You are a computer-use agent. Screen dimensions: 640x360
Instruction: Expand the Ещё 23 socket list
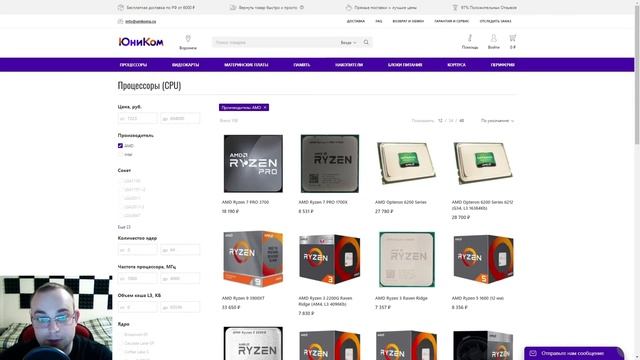[x=124, y=227]
